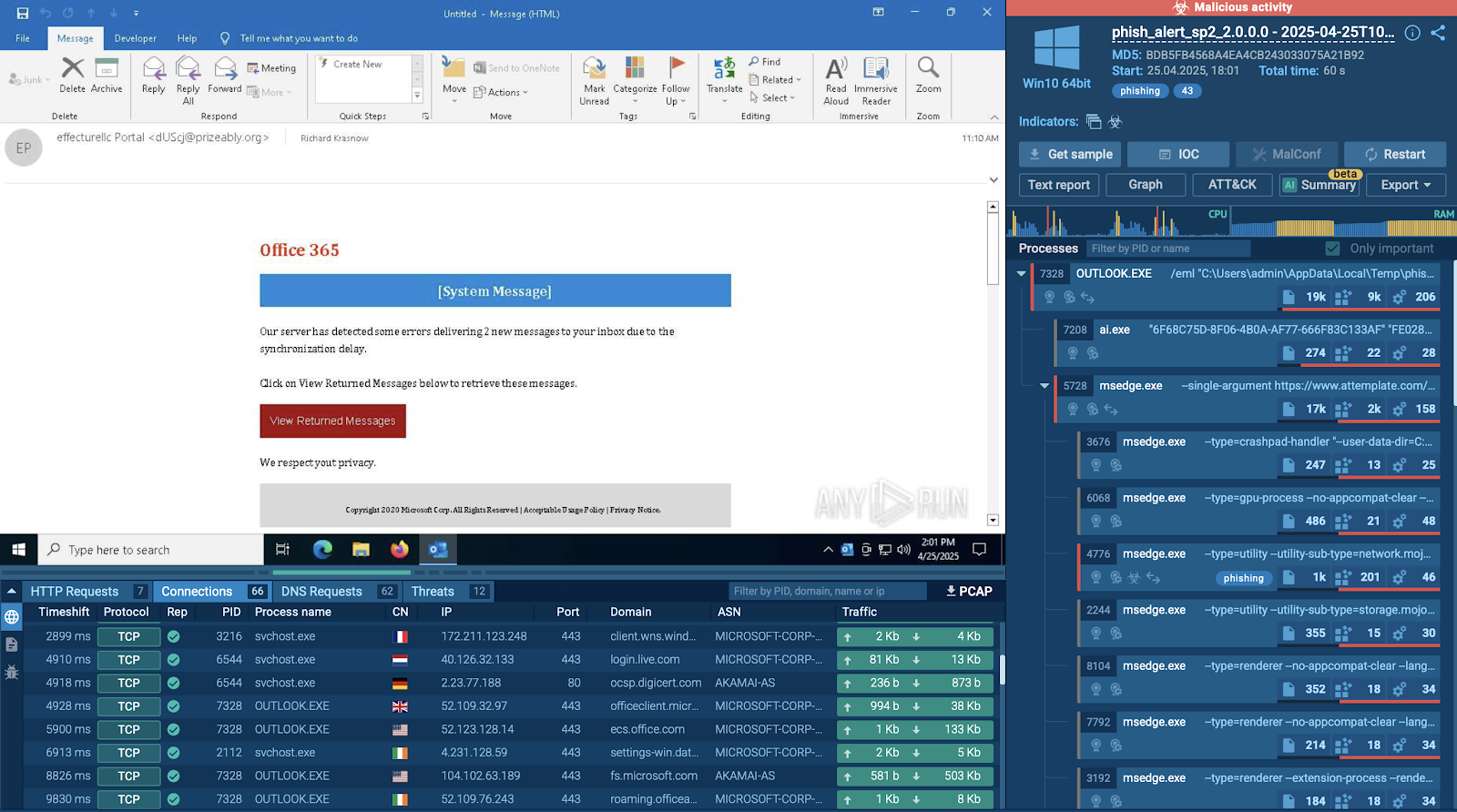Switch to the Developer ribbon tab

135,38
